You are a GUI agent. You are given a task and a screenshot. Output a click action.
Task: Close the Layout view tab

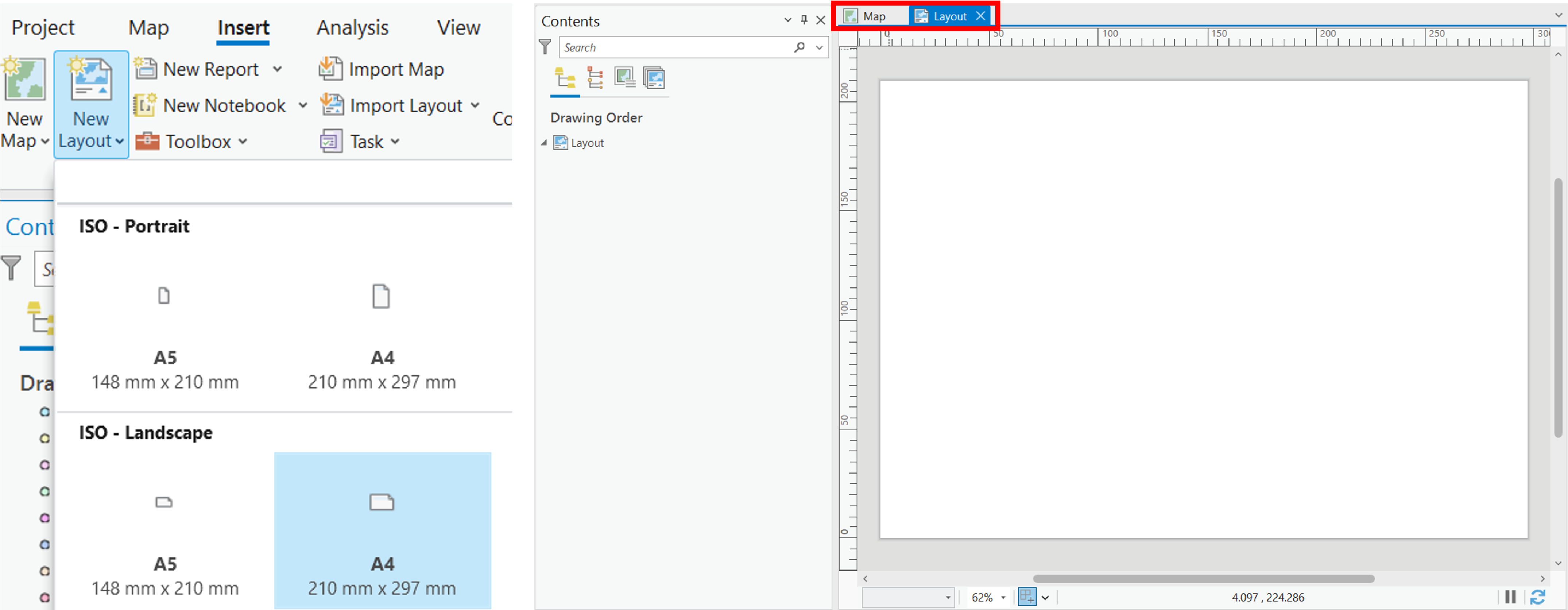click(x=981, y=16)
